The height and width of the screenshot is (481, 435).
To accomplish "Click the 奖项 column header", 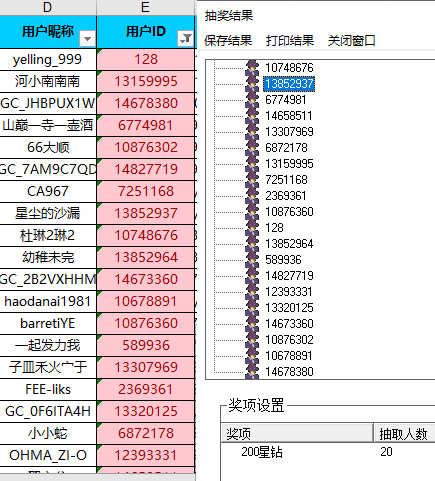I will point(297,433).
